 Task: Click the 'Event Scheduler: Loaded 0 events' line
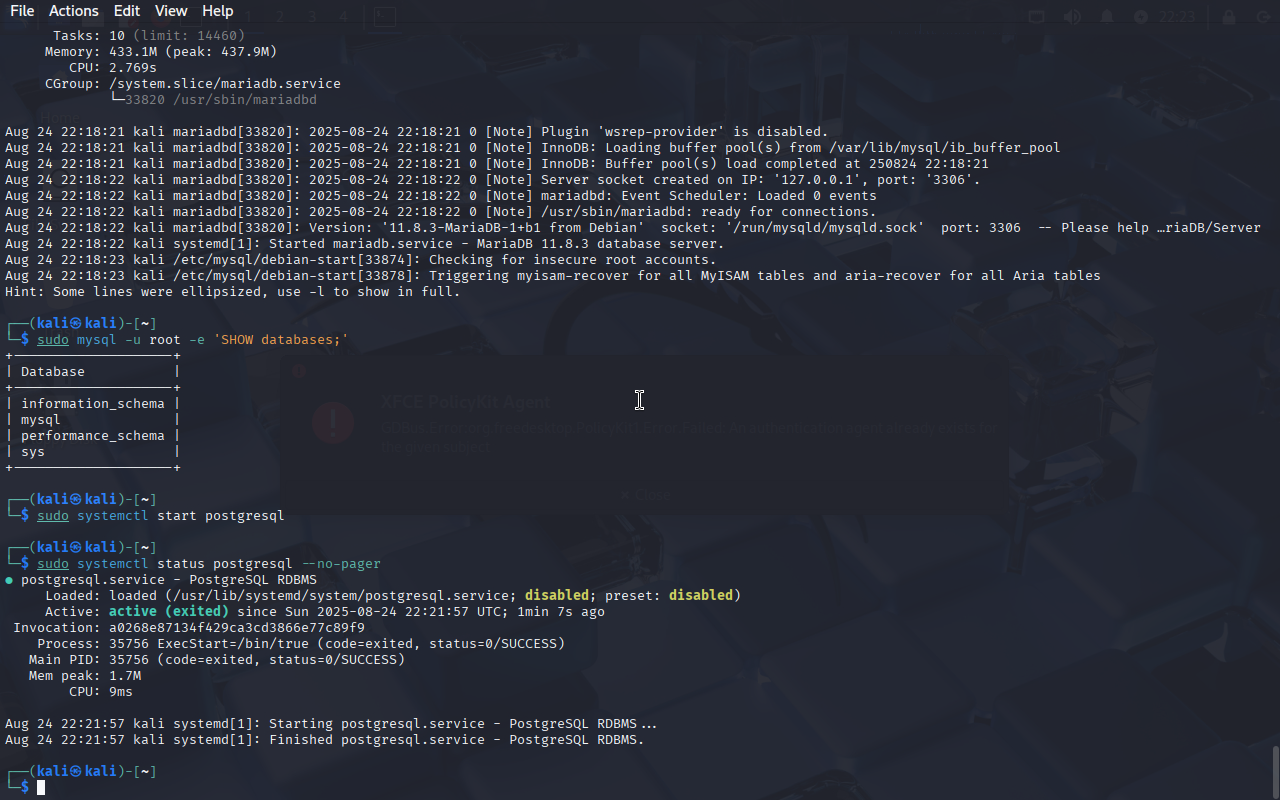point(441,196)
